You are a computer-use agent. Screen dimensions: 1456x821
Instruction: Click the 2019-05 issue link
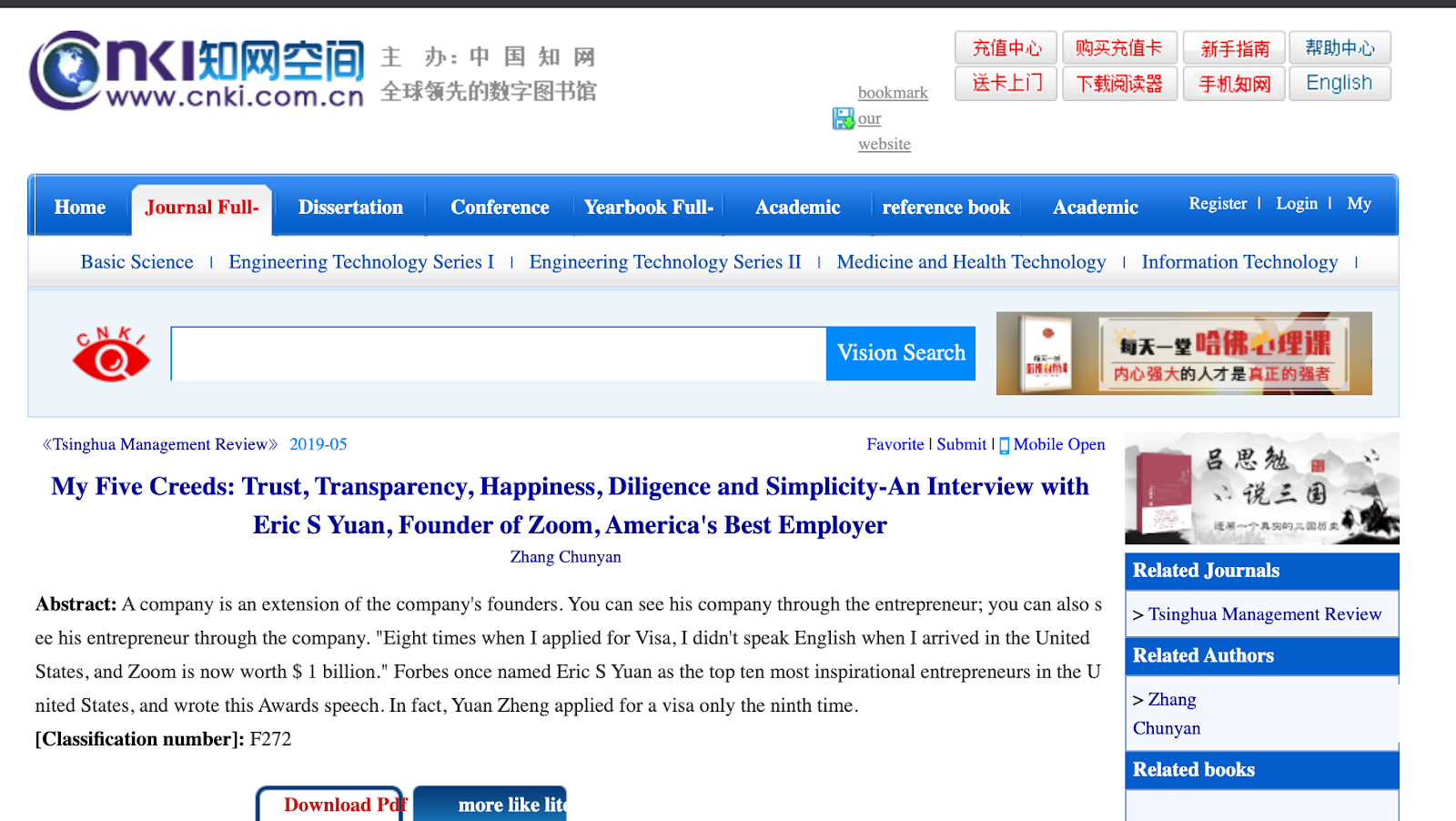pyautogui.click(x=318, y=444)
